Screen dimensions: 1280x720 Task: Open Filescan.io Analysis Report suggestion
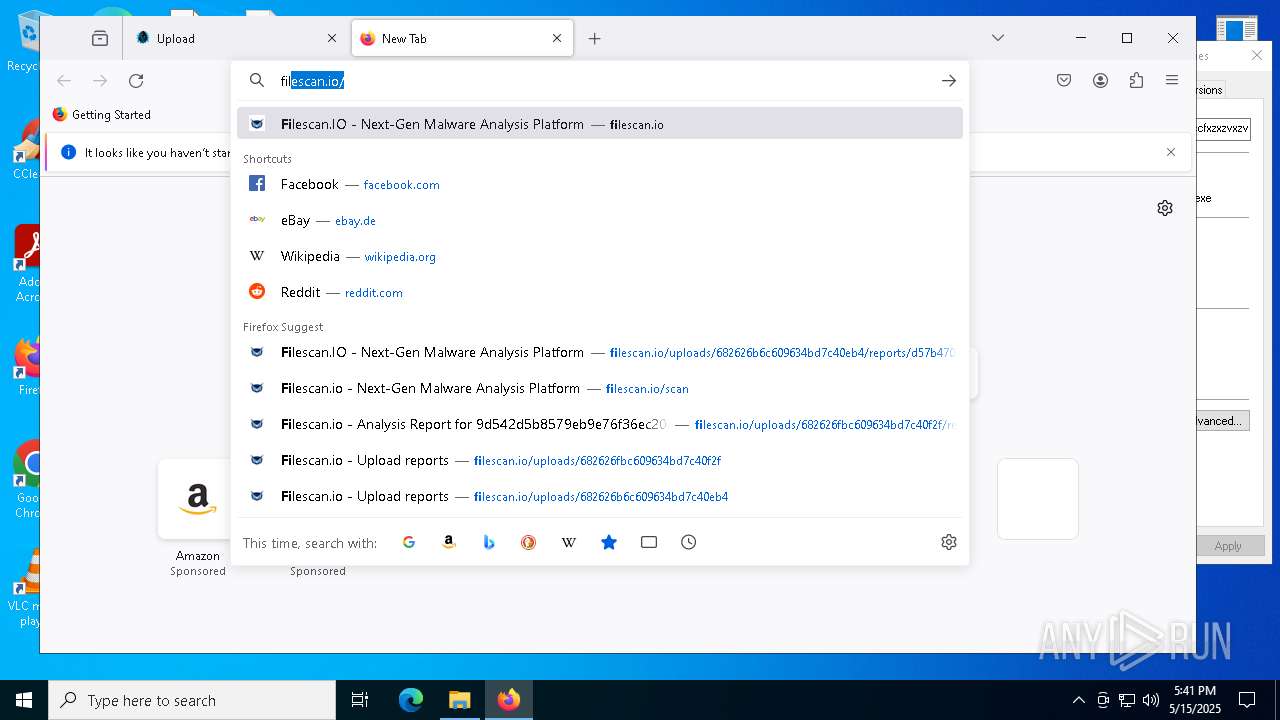coord(600,424)
